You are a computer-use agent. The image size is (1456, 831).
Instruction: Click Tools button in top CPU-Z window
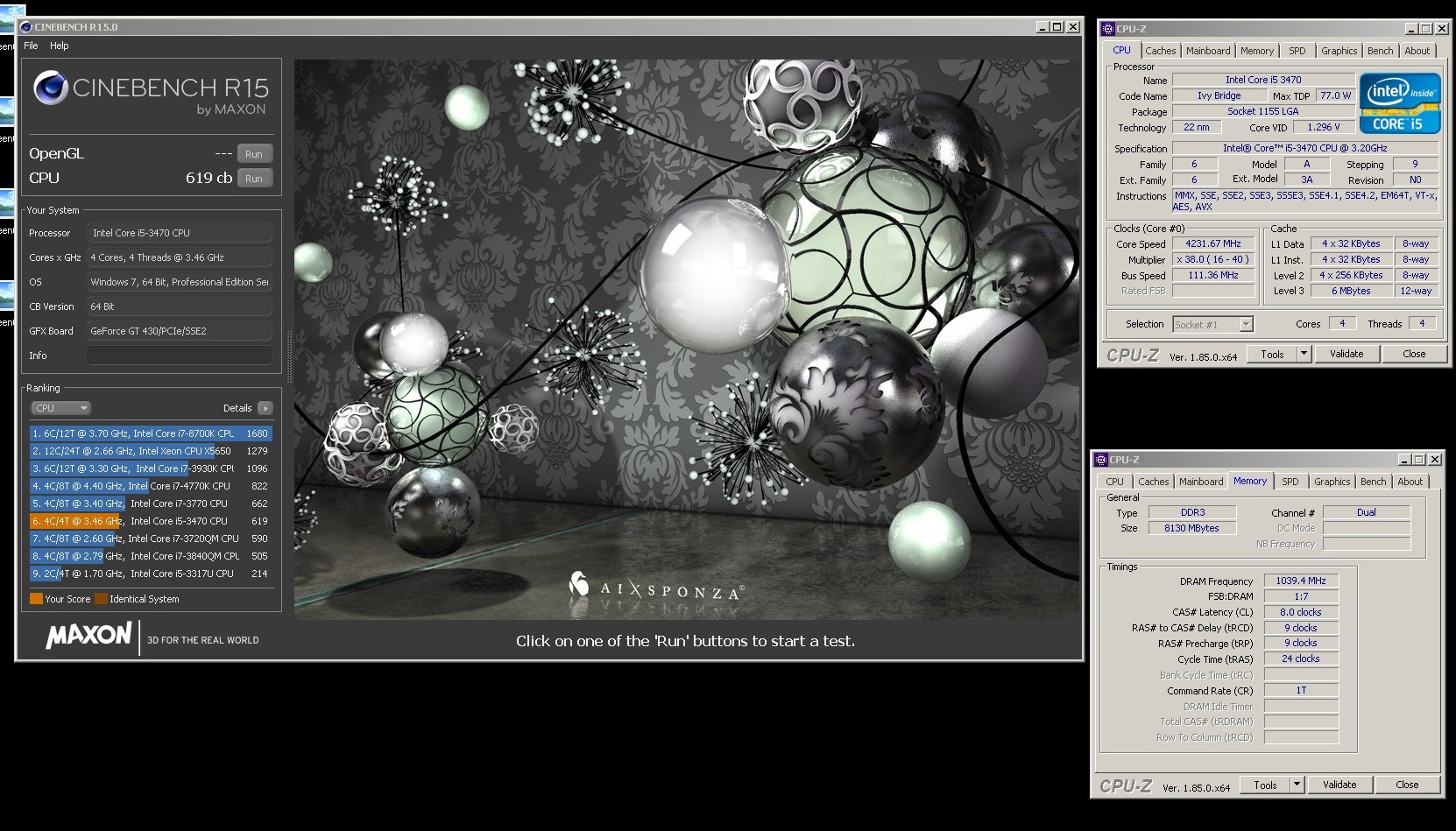click(x=1272, y=354)
